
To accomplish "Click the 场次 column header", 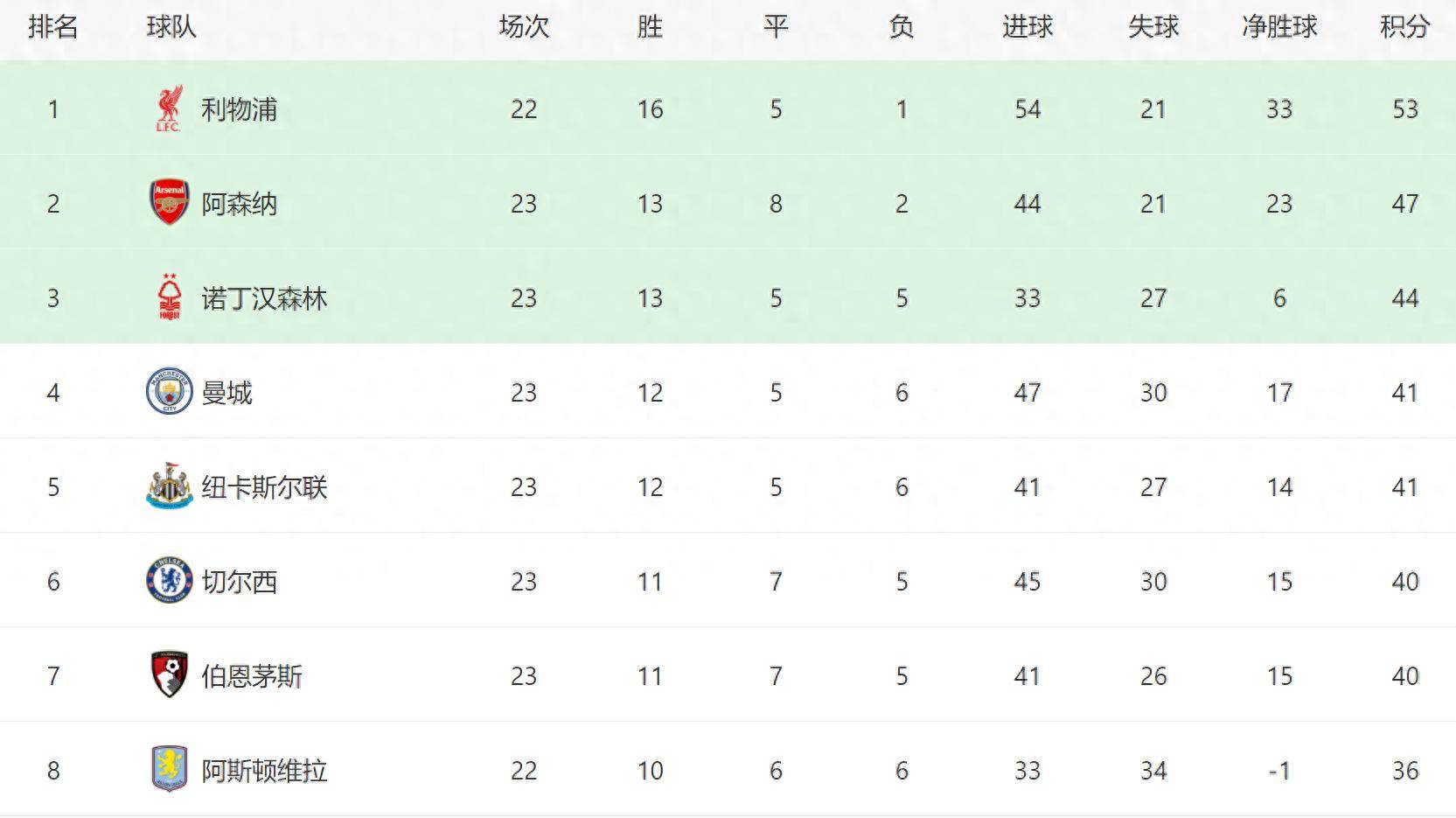I will tap(524, 27).
